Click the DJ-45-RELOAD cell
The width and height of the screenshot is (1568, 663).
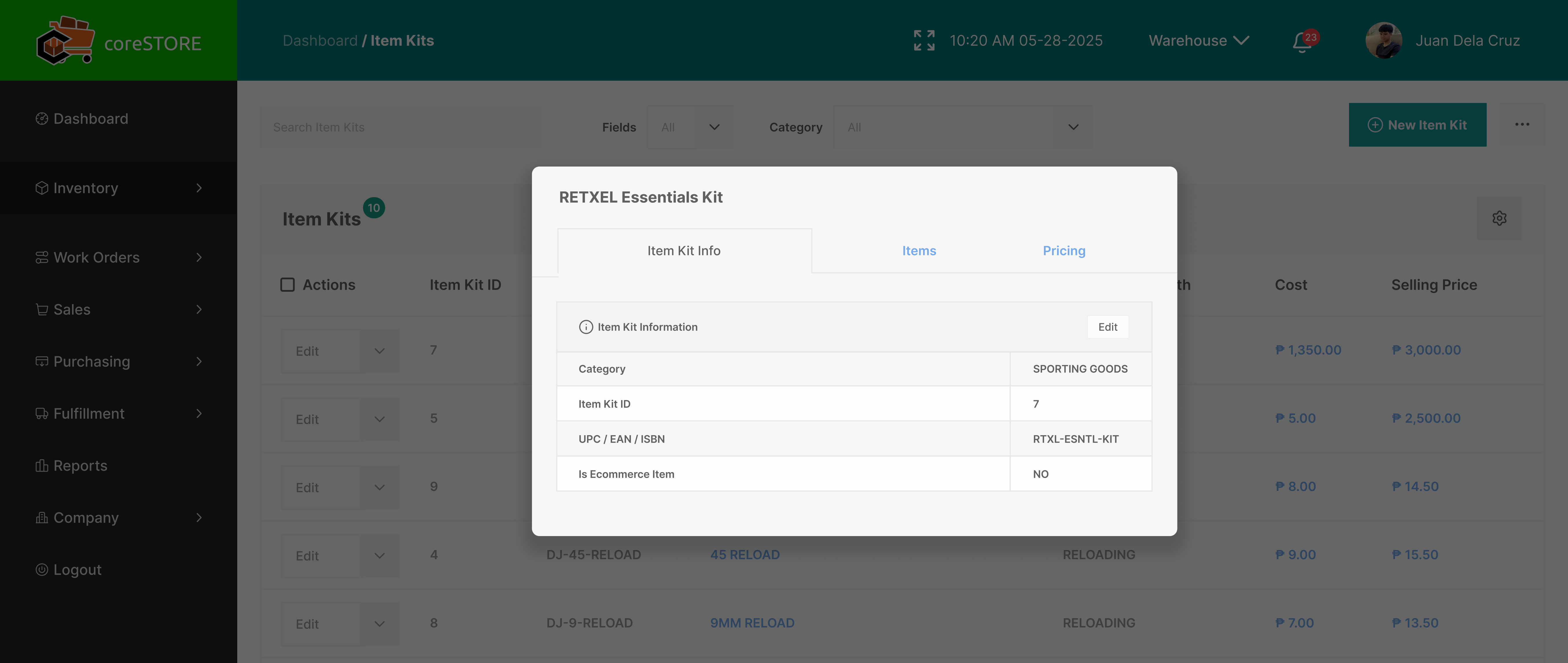(593, 555)
